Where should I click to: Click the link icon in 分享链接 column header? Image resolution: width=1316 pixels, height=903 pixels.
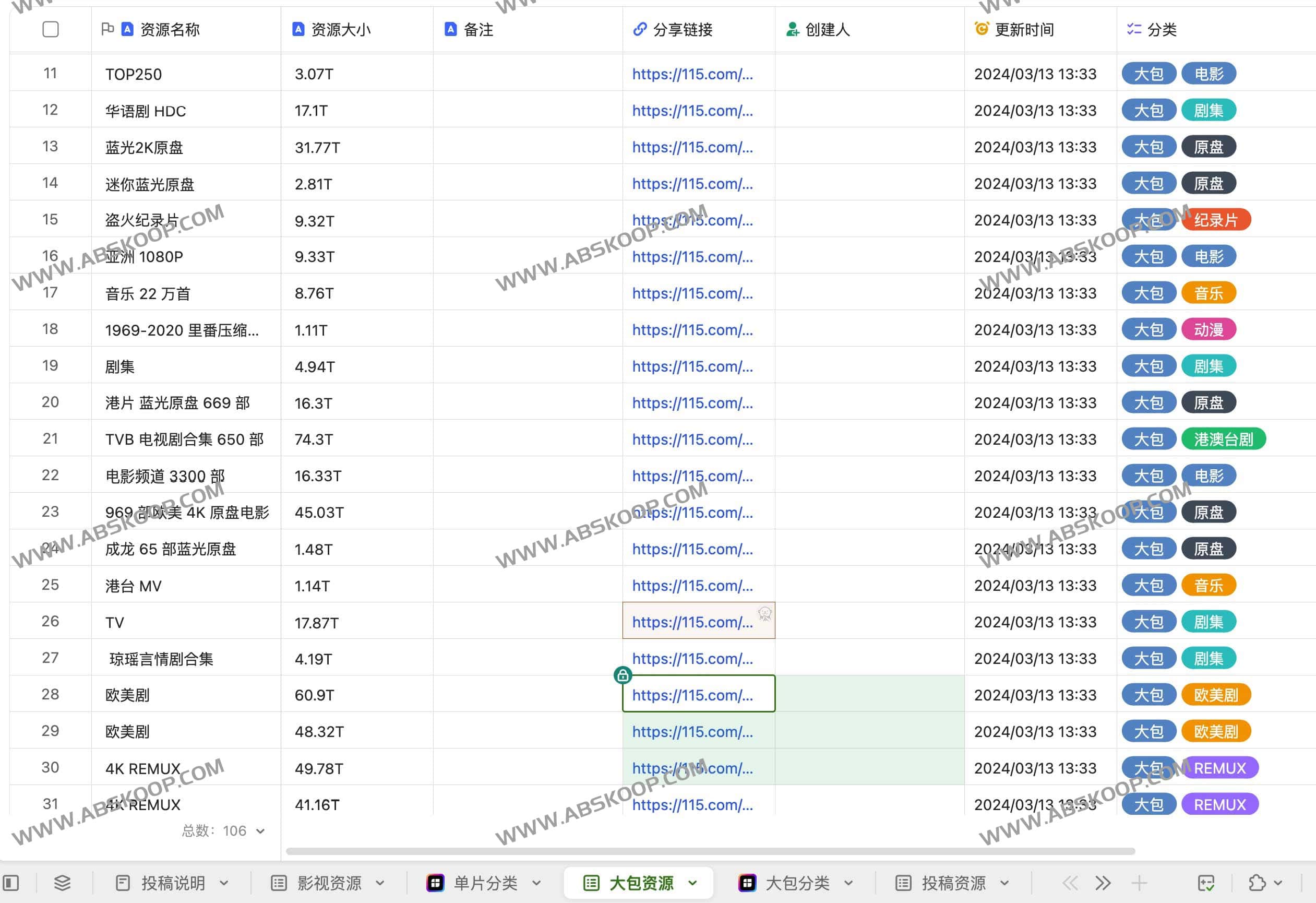coord(640,29)
